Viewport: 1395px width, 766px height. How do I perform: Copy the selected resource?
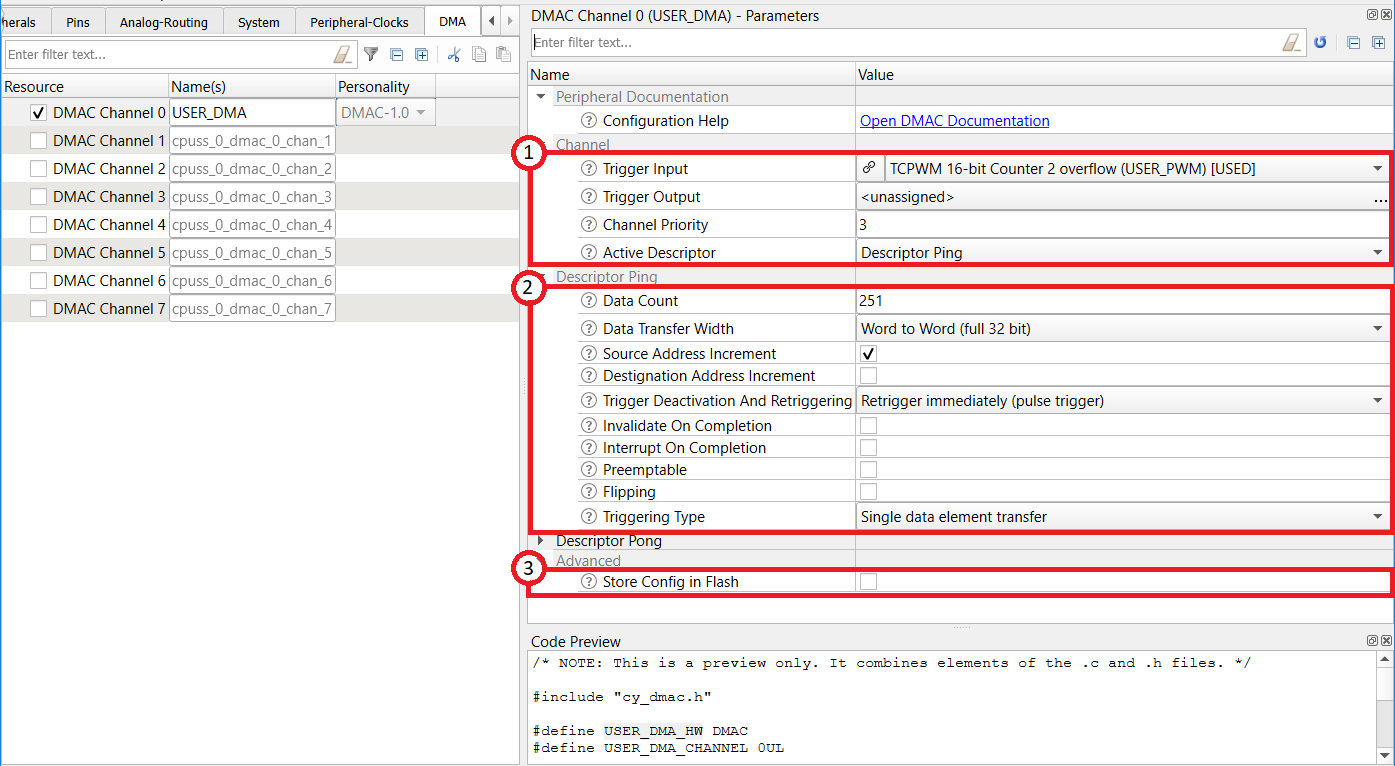point(479,55)
